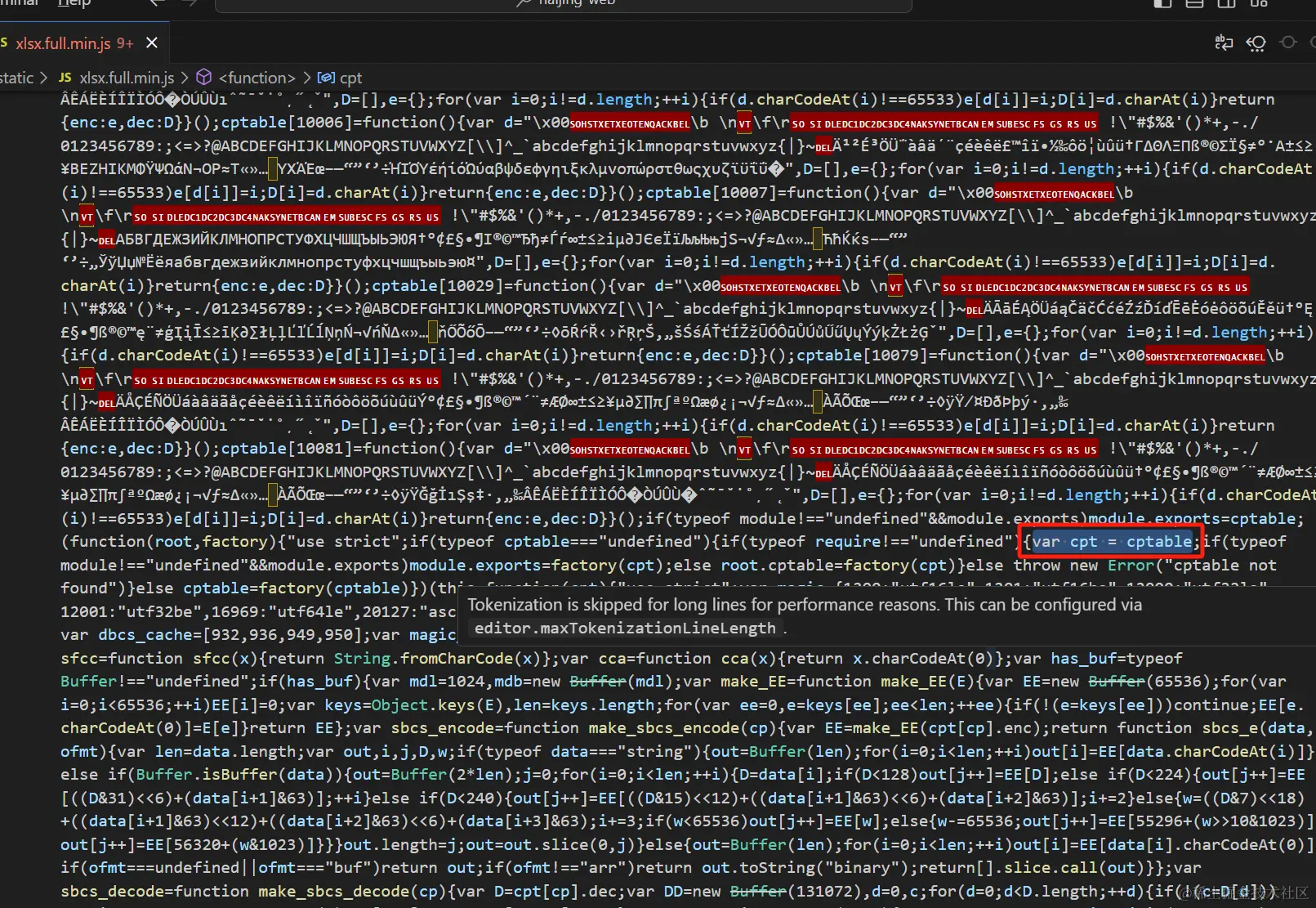Click the highlighted 'var cpt = cptable' code

click(1112, 542)
